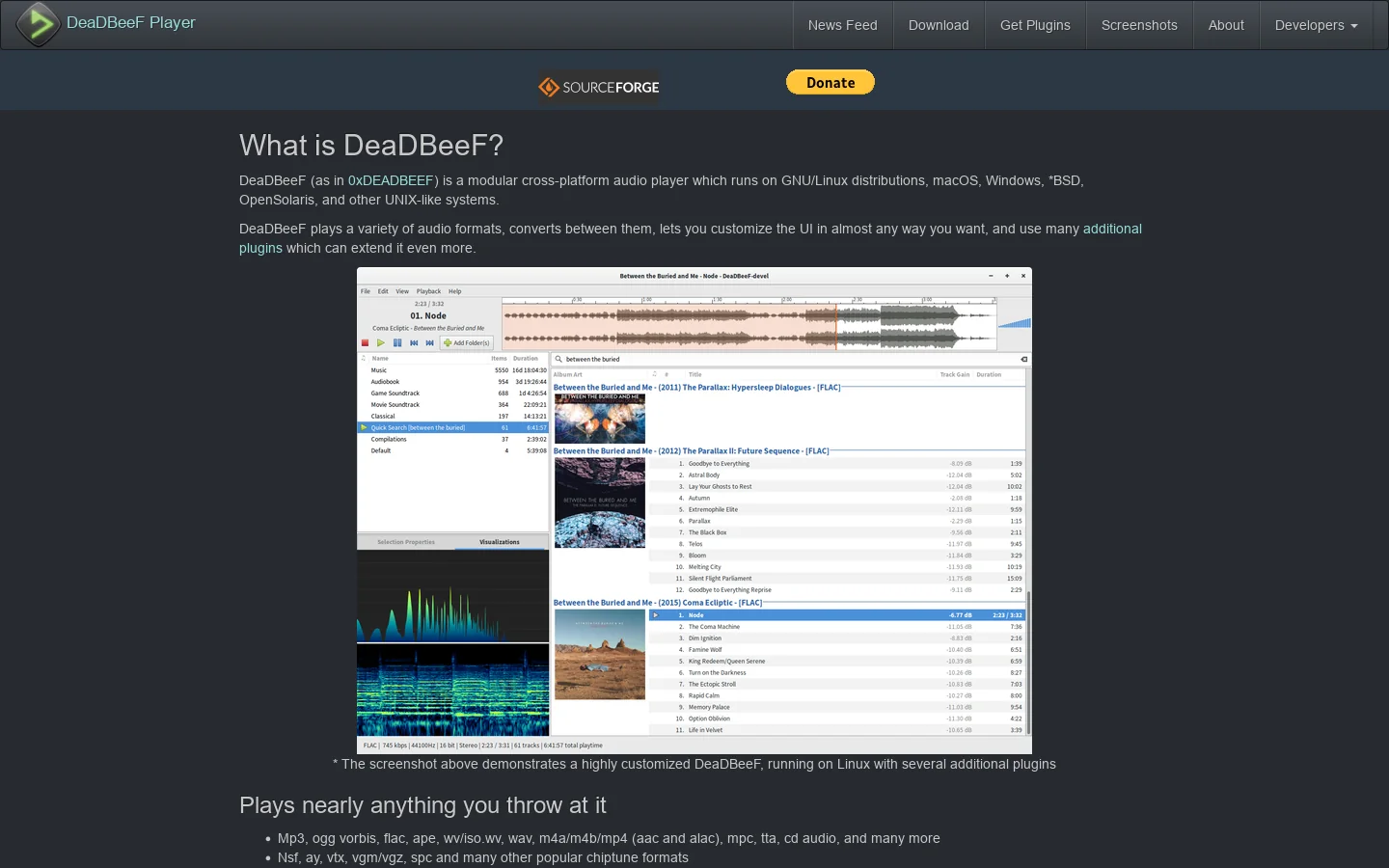The width and height of the screenshot is (1389, 868).
Task: Click the DeaDBeeF player screenshot image
Action: (x=694, y=510)
